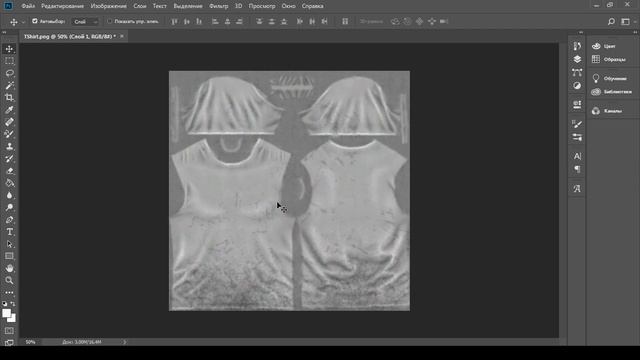The image size is (640, 360).
Task: Toggle Показать упр. элем. checkbox
Action: point(109,21)
